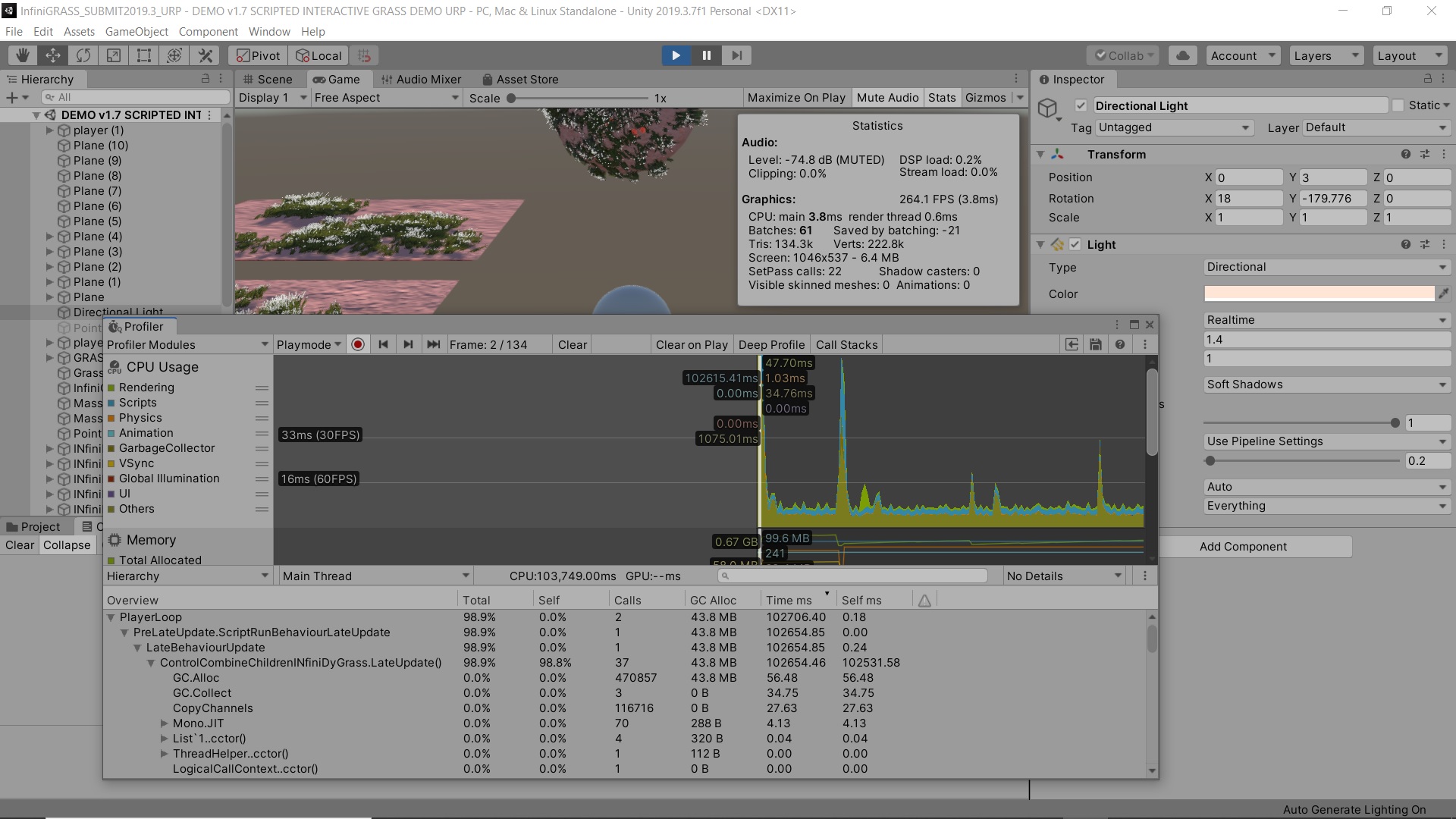Screen dimensions: 1456x819
Task: Click the light Color swatch
Action: 1319,293
